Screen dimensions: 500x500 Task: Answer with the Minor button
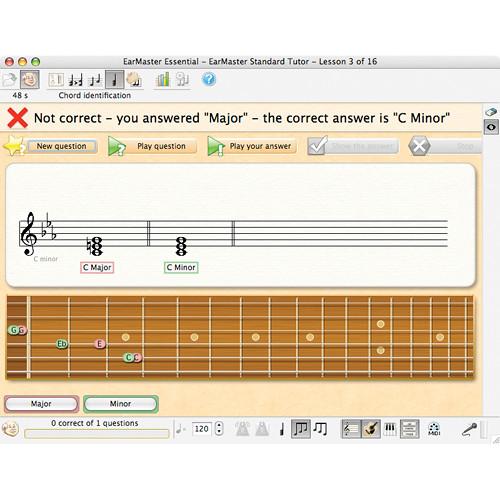click(x=121, y=404)
